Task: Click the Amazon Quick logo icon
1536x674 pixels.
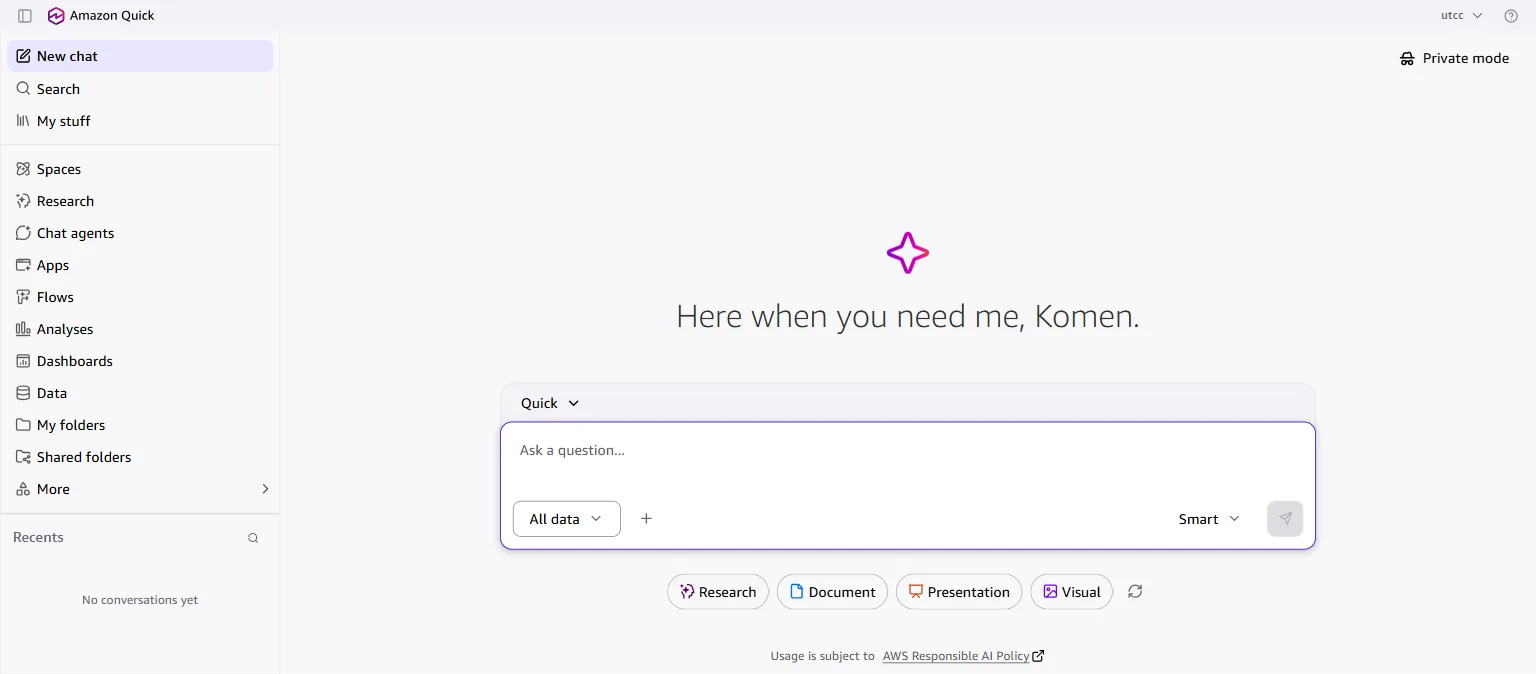Action: coord(56,16)
